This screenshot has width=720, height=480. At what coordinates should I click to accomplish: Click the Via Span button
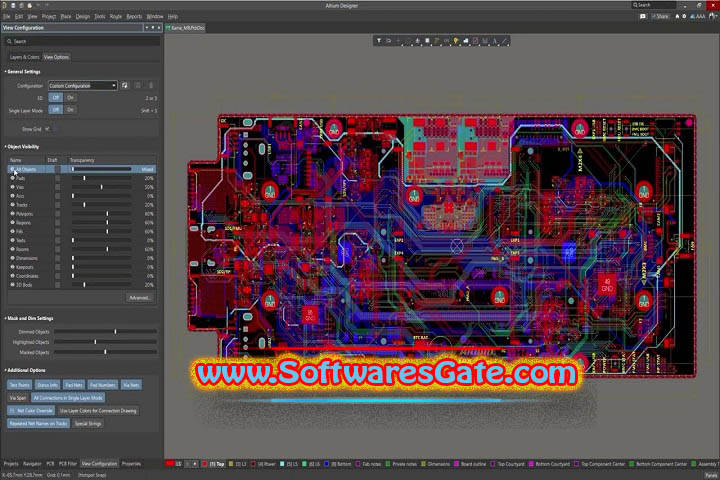(x=18, y=398)
